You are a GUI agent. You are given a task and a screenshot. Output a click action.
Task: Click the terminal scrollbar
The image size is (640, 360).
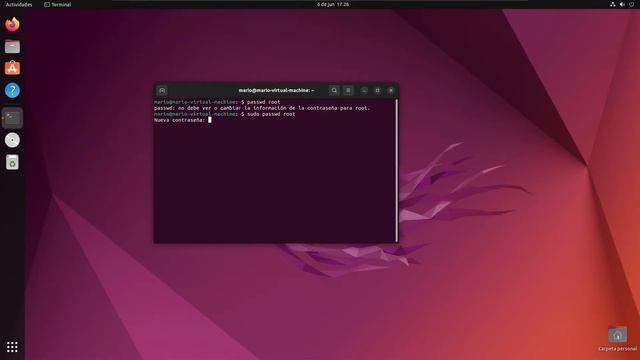[x=396, y=170]
